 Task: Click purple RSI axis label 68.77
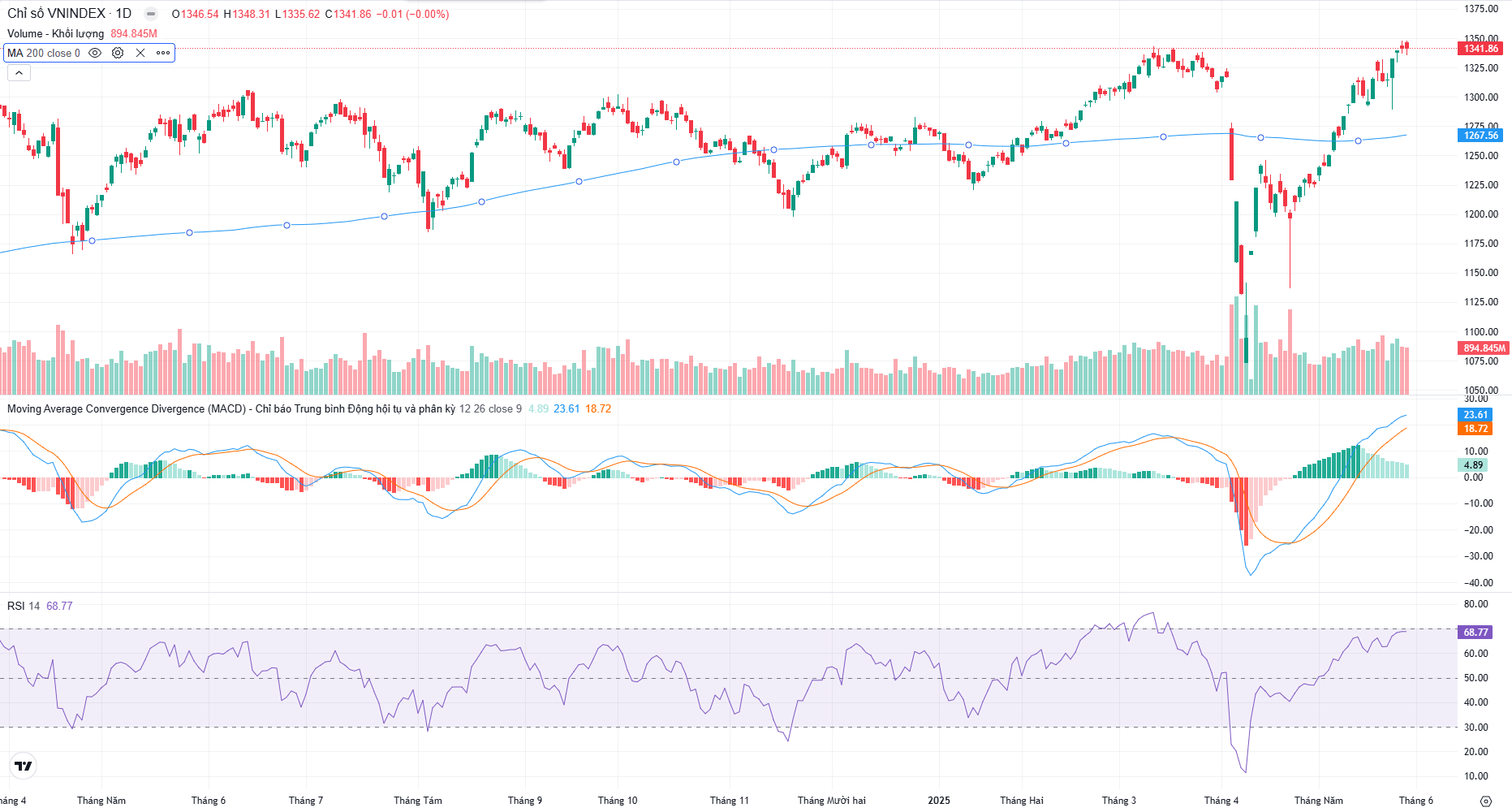pos(1475,632)
